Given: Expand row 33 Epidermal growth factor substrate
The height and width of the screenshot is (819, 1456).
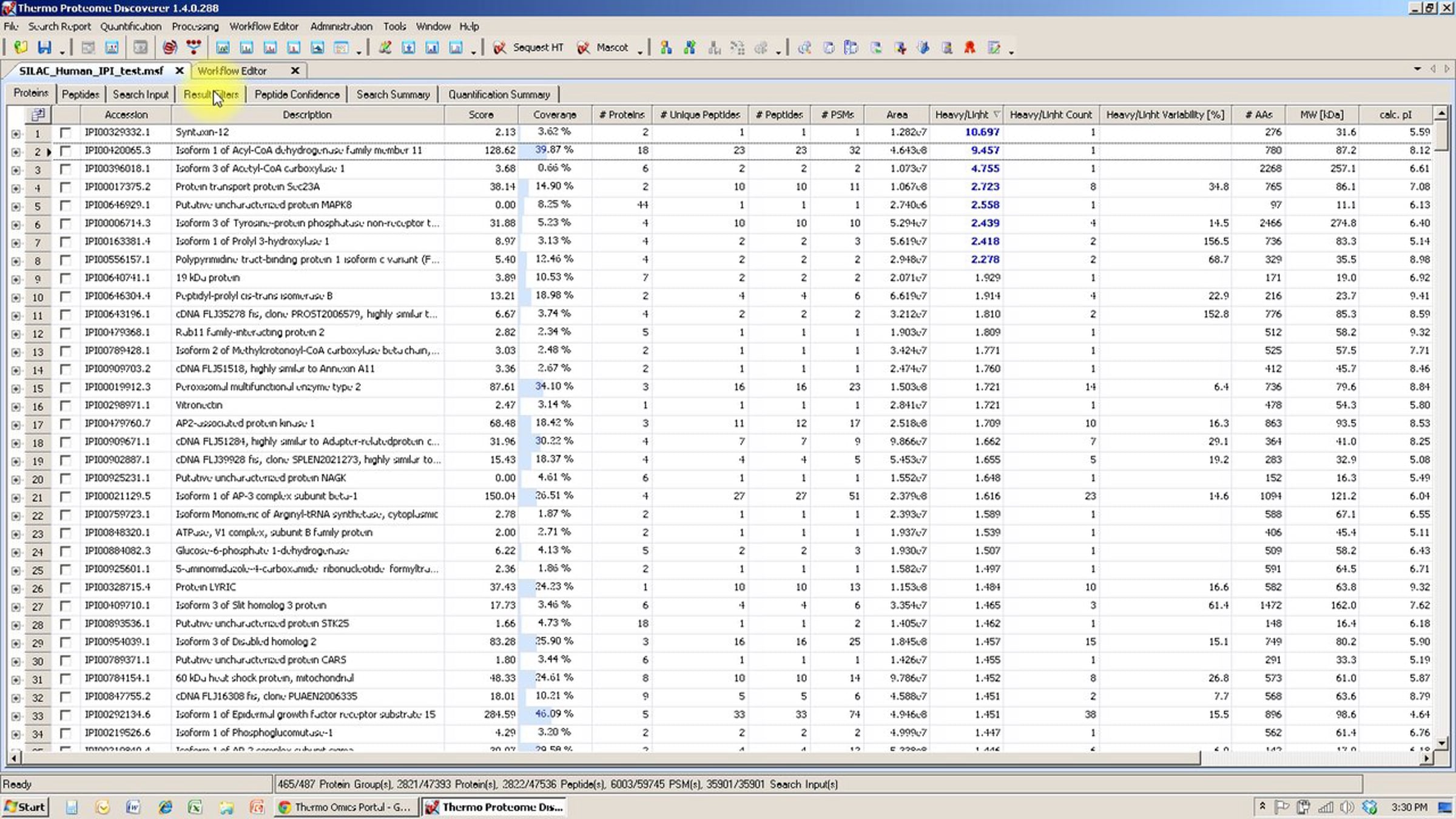Looking at the screenshot, I should [x=15, y=716].
